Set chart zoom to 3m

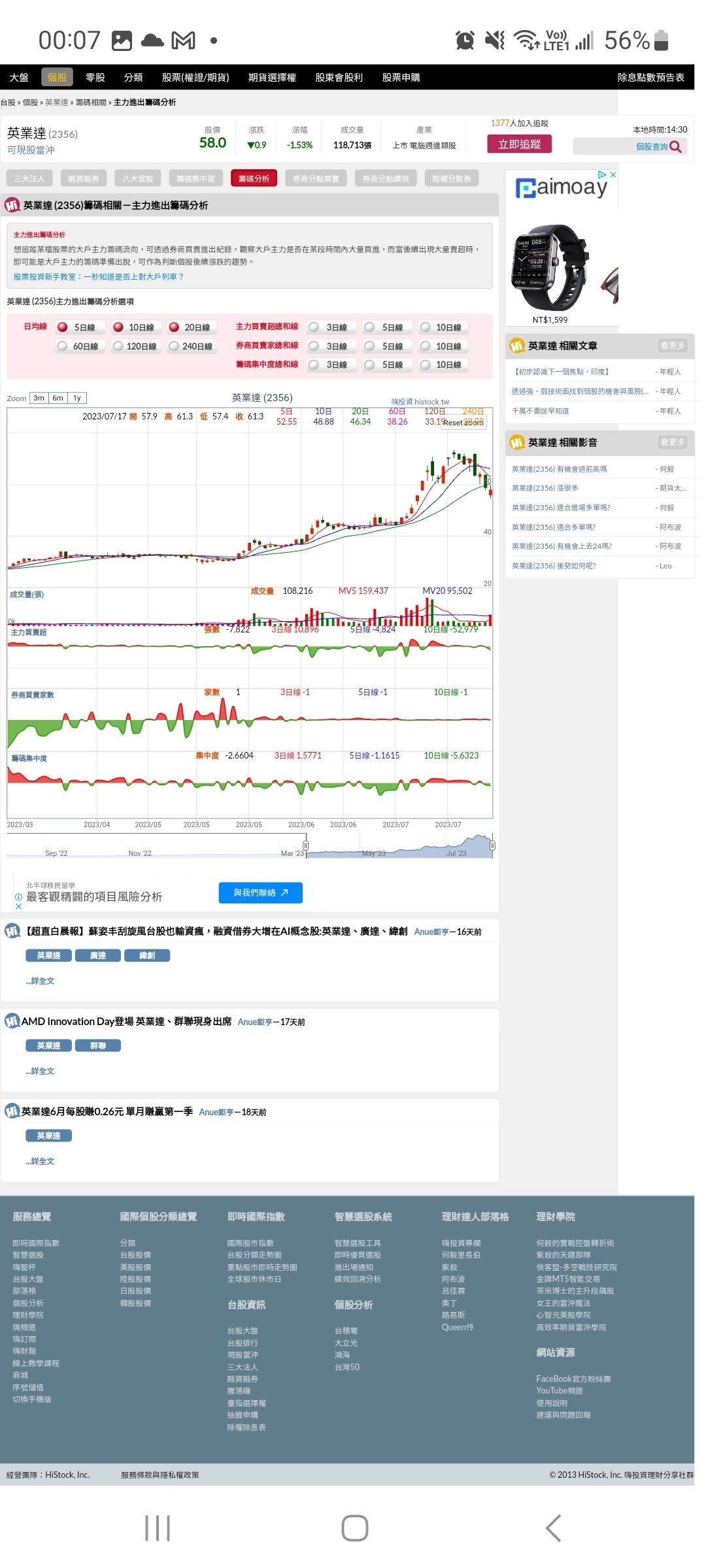click(39, 398)
